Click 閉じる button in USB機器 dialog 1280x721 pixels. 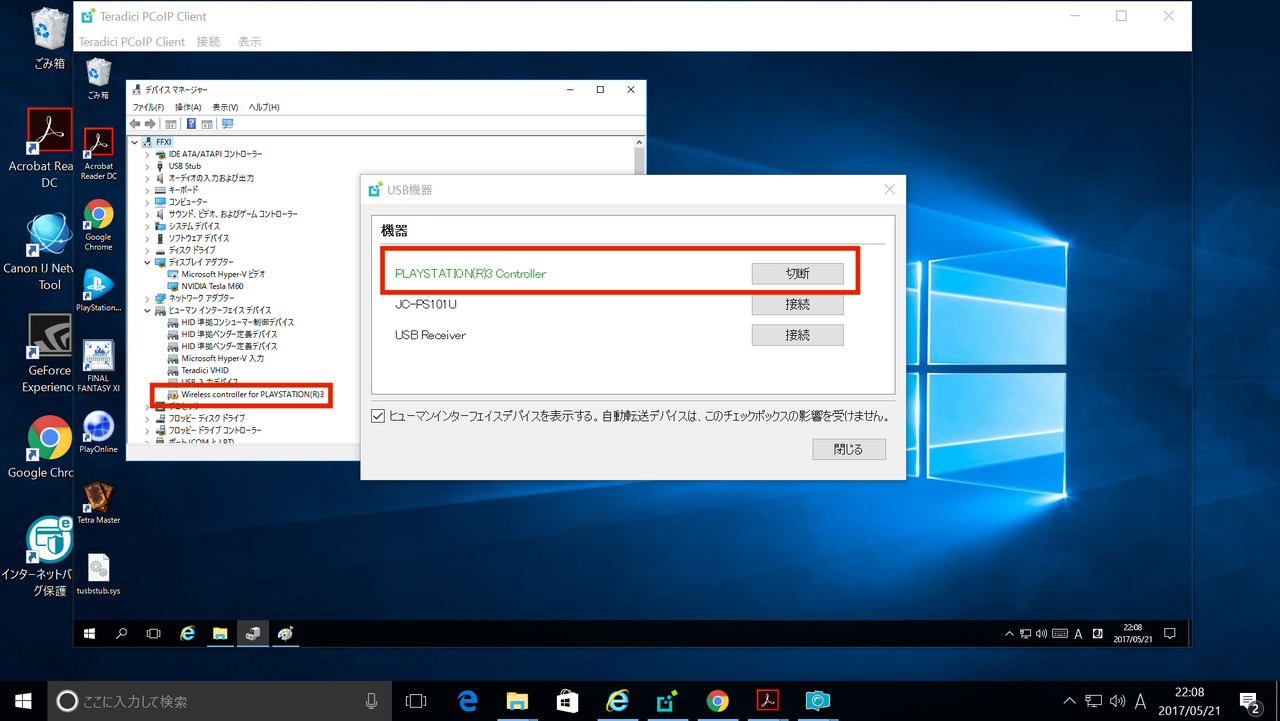pos(849,449)
